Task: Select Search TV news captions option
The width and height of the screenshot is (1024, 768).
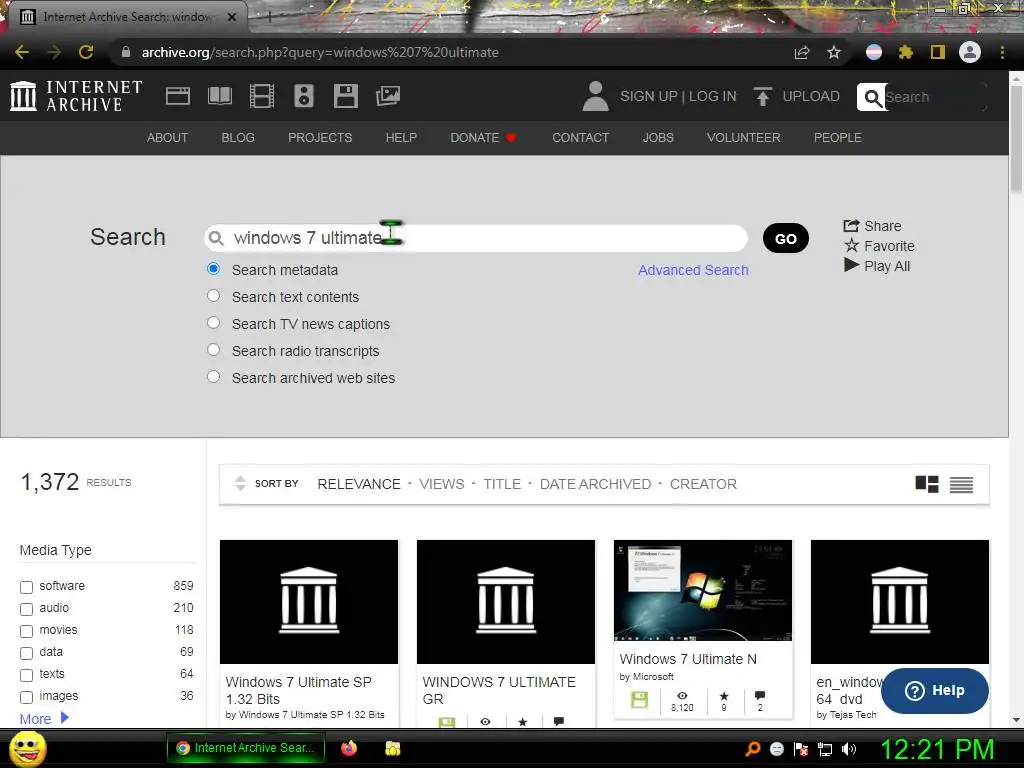Action: pyautogui.click(x=213, y=323)
